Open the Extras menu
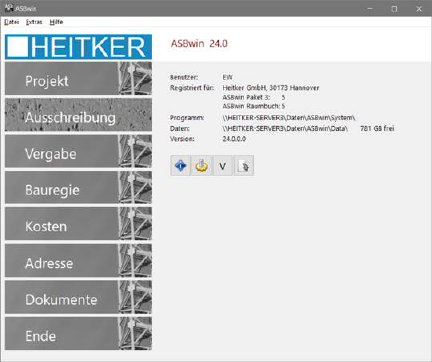Image resolution: width=432 pixels, height=362 pixels. tap(34, 22)
